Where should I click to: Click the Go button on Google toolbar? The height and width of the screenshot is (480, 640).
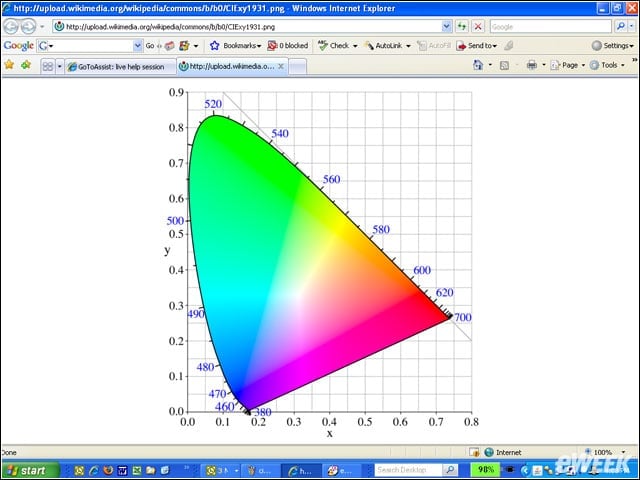[x=150, y=46]
